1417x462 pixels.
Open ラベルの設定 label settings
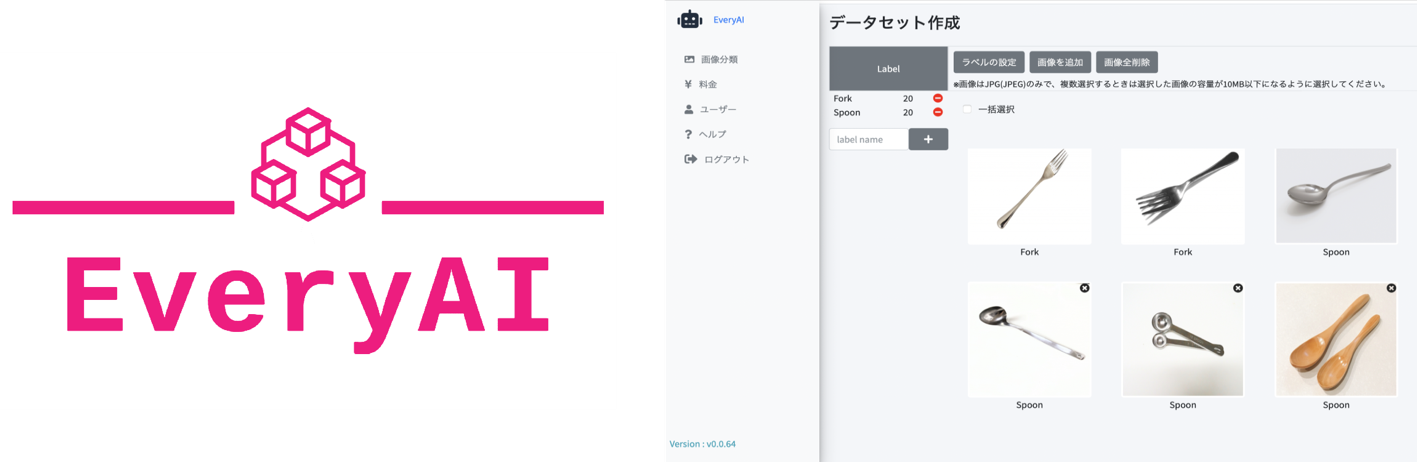tap(988, 62)
